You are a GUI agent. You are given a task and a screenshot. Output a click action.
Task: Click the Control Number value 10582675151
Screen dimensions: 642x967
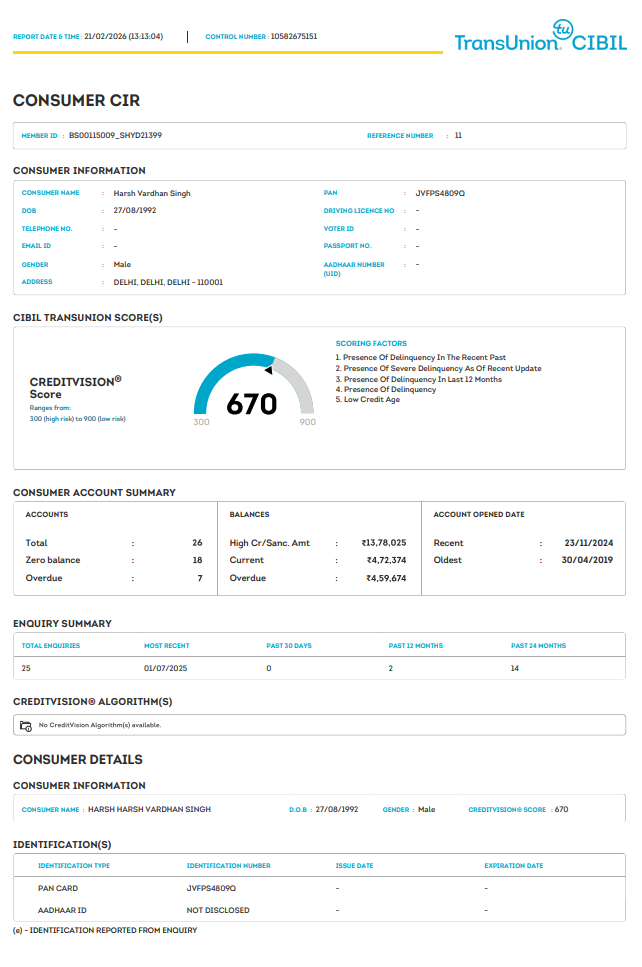[x=294, y=37]
